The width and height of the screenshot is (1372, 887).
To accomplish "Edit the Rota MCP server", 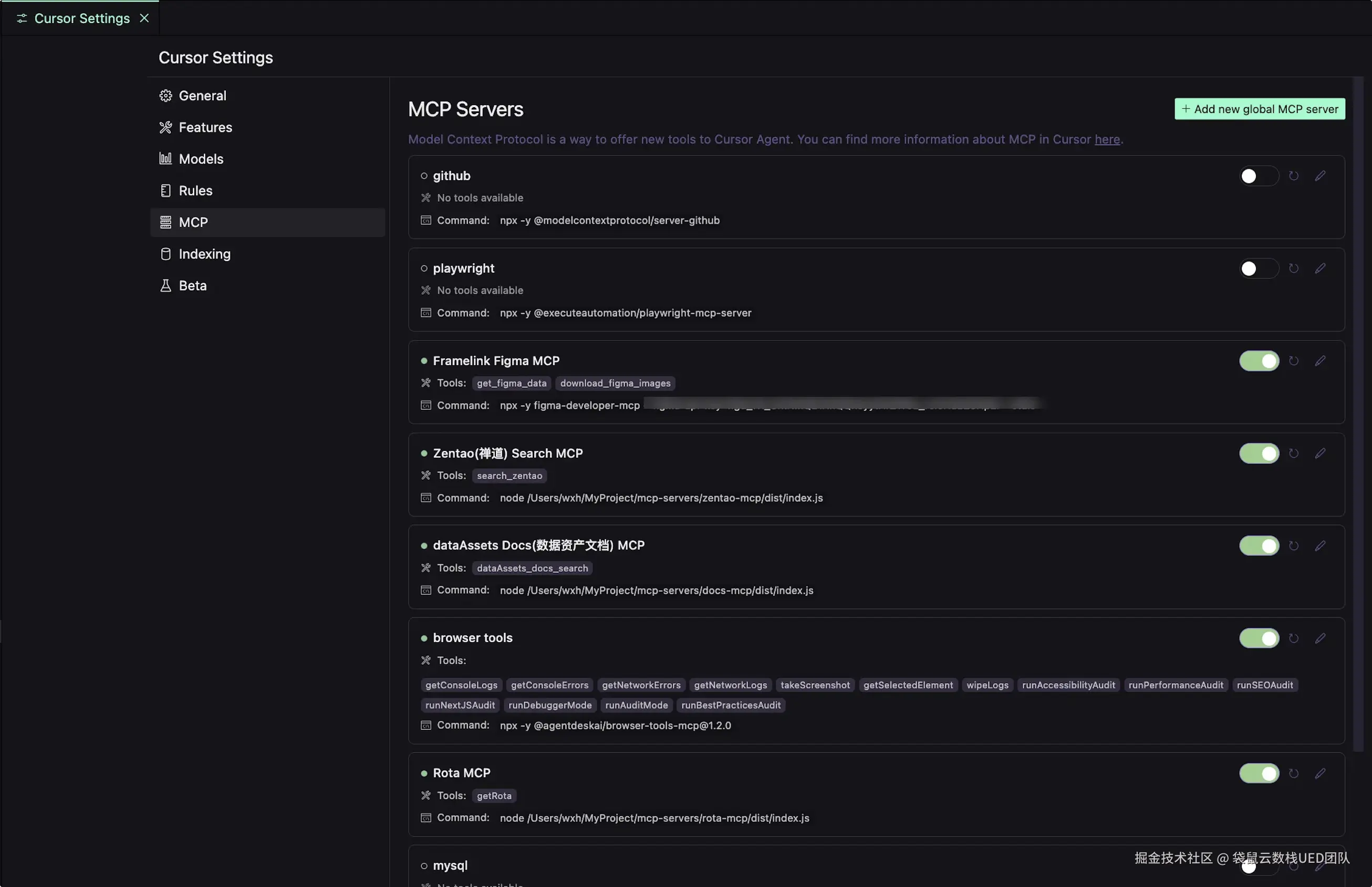I will click(1319, 773).
